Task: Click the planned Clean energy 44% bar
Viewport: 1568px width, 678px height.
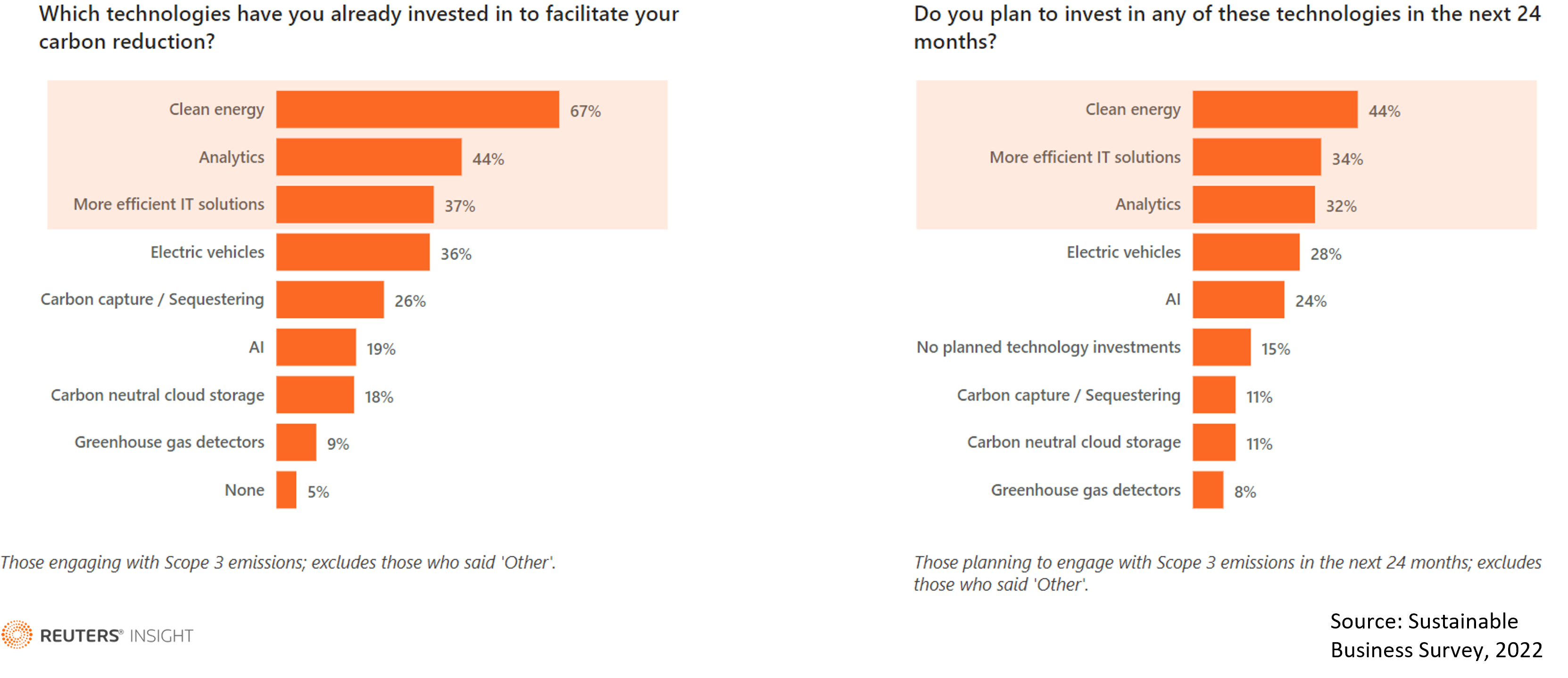Action: click(1275, 109)
